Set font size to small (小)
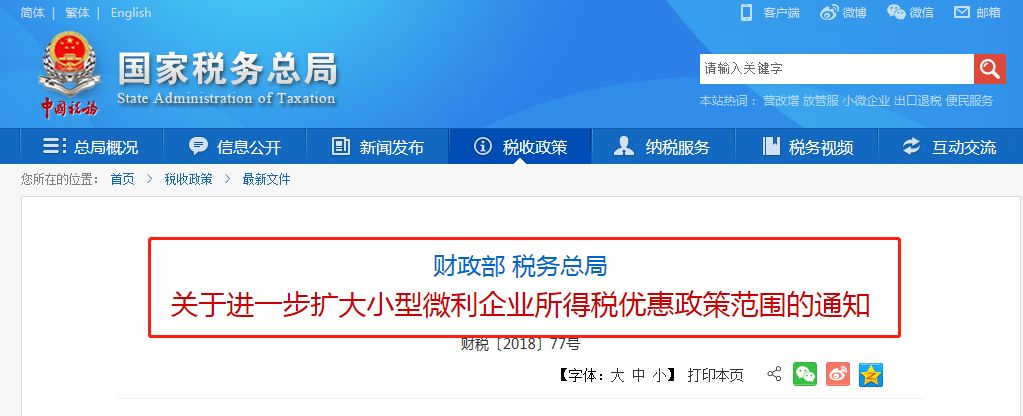The image size is (1023, 416). 660,376
